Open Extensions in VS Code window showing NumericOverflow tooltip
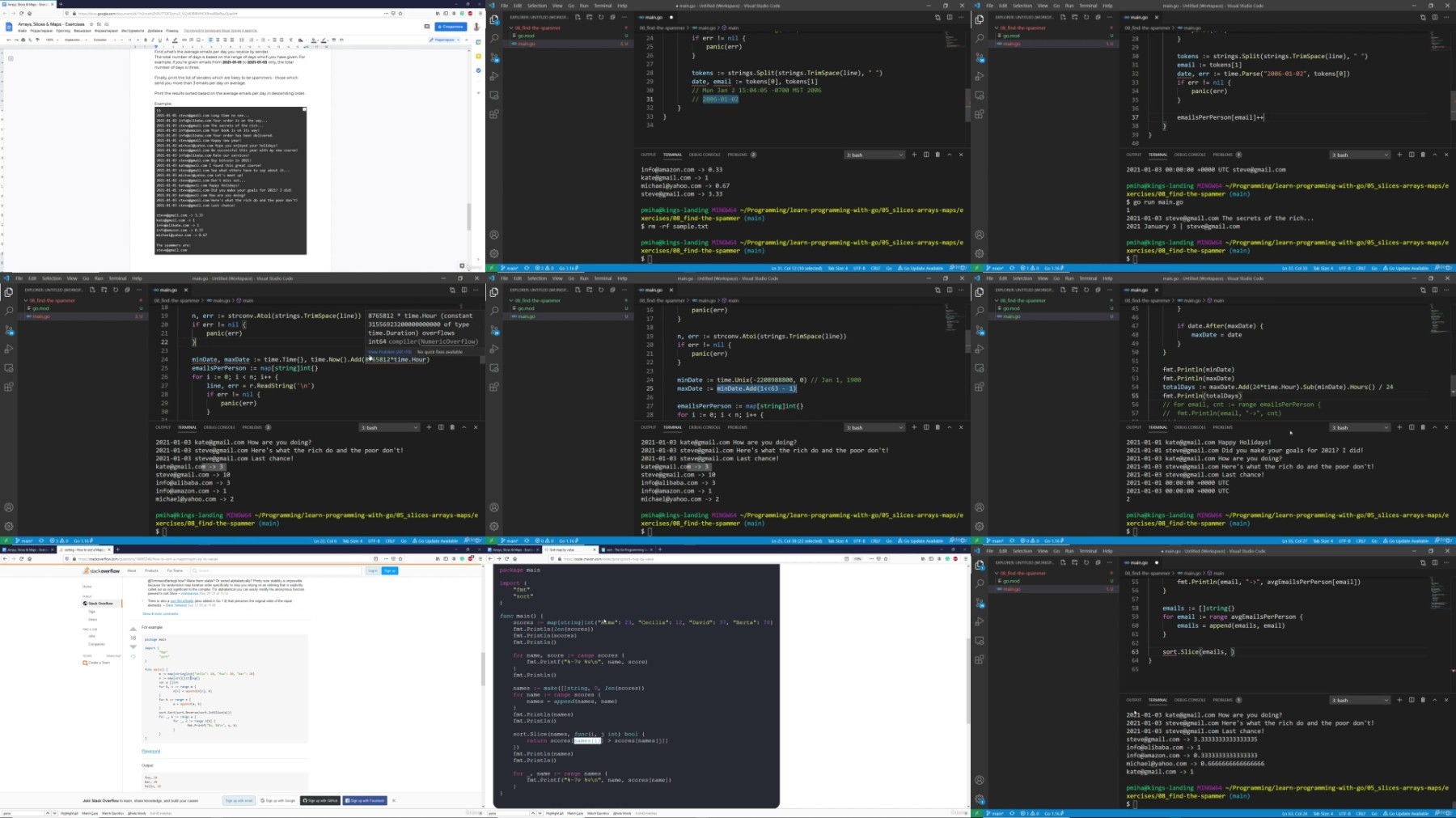 (x=9, y=387)
